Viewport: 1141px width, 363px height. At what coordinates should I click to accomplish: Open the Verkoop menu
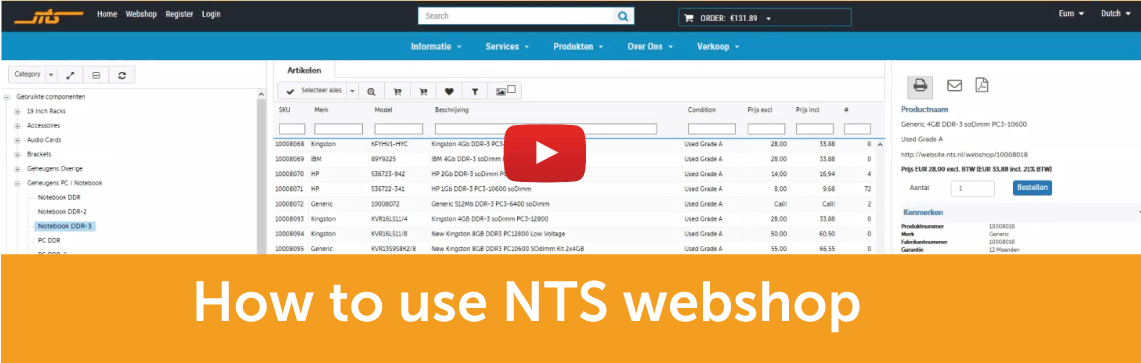point(717,47)
